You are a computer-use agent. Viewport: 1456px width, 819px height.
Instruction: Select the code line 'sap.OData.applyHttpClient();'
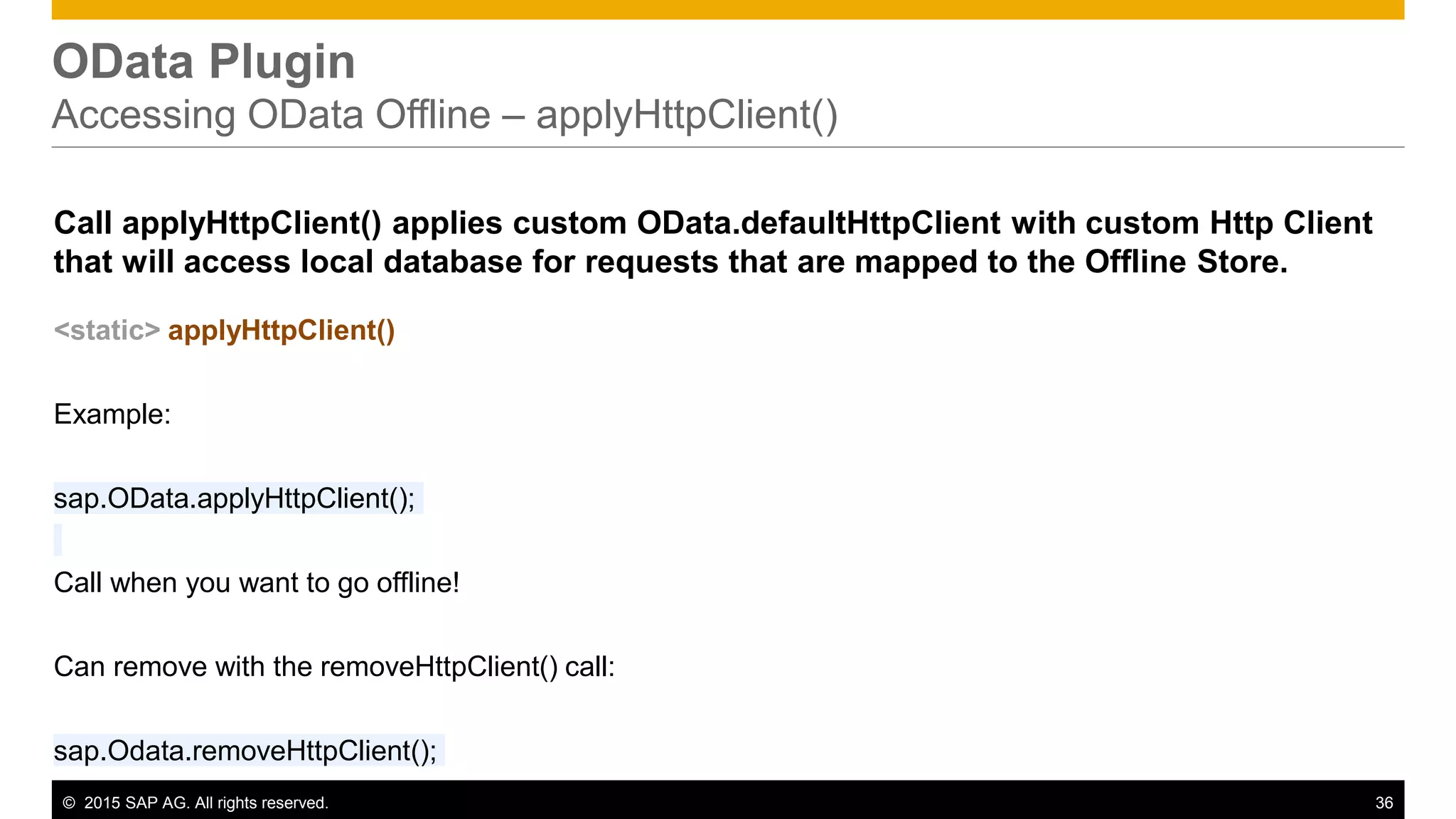point(235,498)
